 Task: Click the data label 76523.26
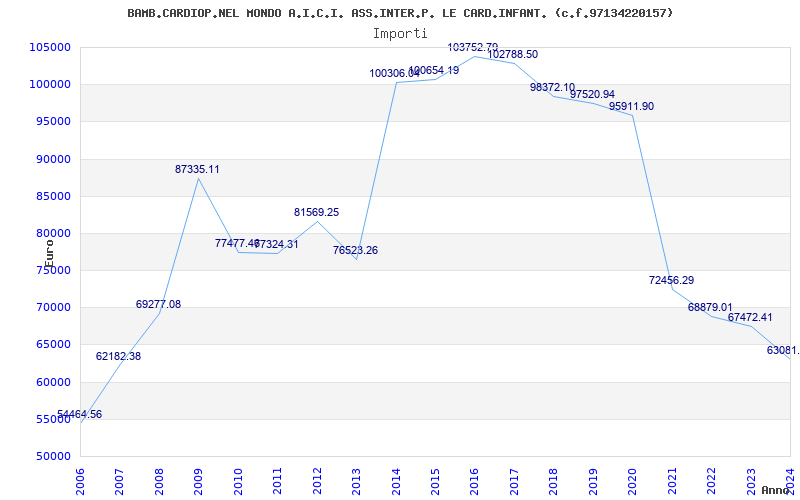pos(356,251)
